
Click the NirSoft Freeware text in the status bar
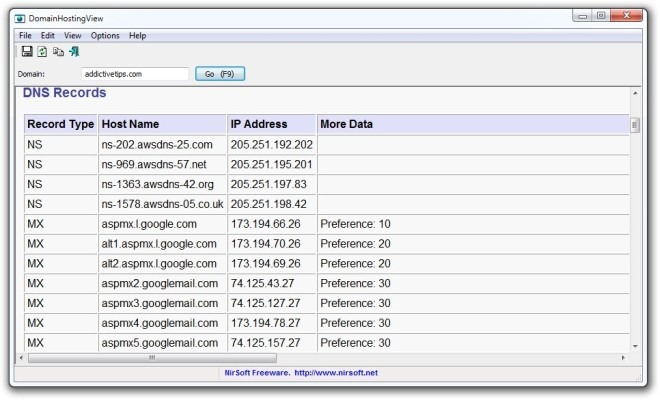point(257,373)
